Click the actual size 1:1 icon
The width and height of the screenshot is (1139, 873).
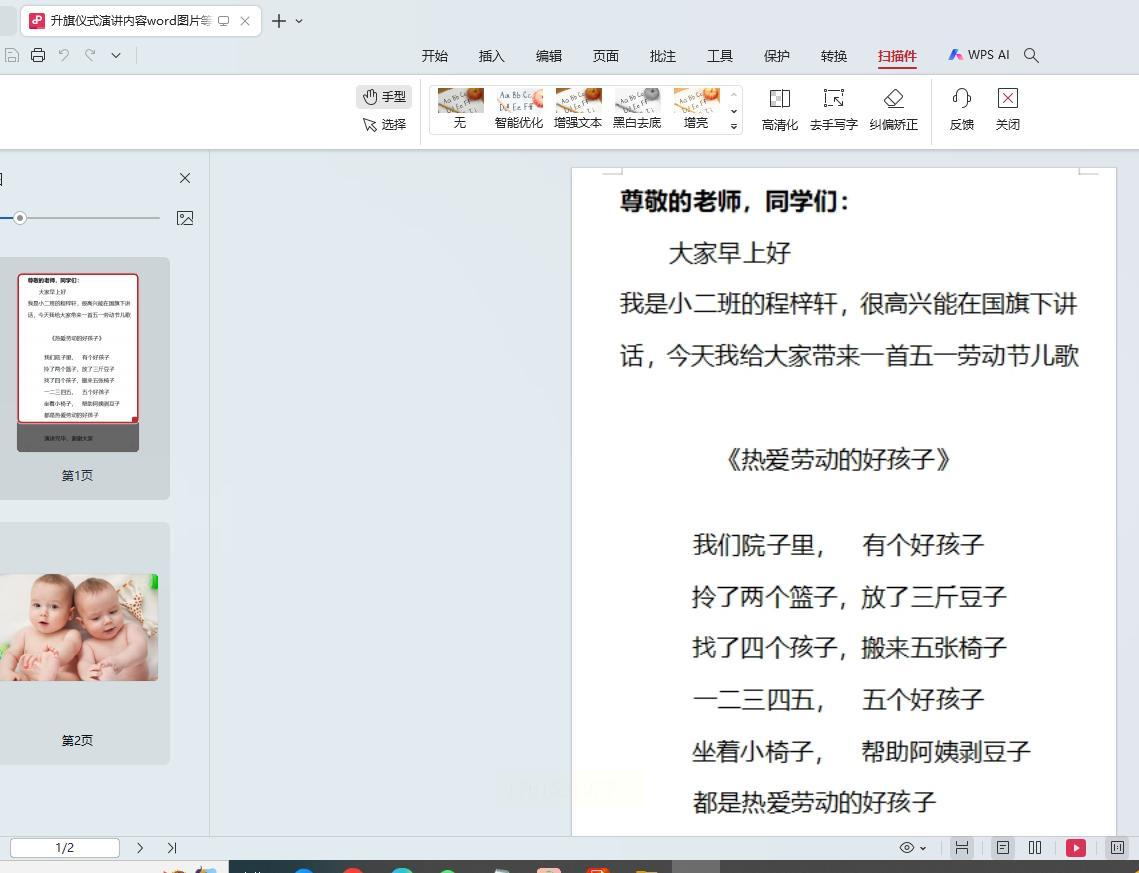(x=1117, y=848)
